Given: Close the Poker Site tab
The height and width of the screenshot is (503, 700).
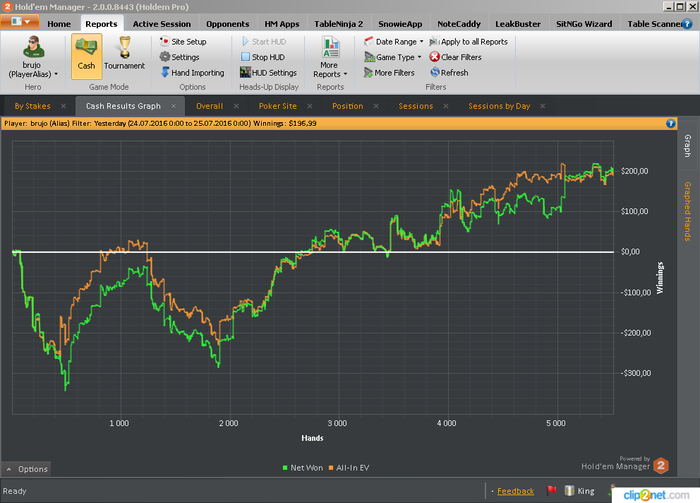Looking at the screenshot, I should coord(310,106).
